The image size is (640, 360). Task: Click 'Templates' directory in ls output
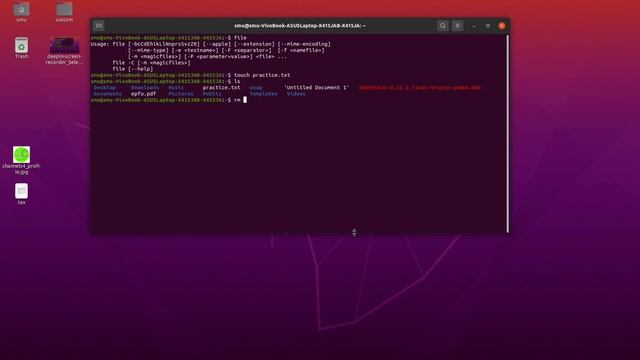(263, 94)
